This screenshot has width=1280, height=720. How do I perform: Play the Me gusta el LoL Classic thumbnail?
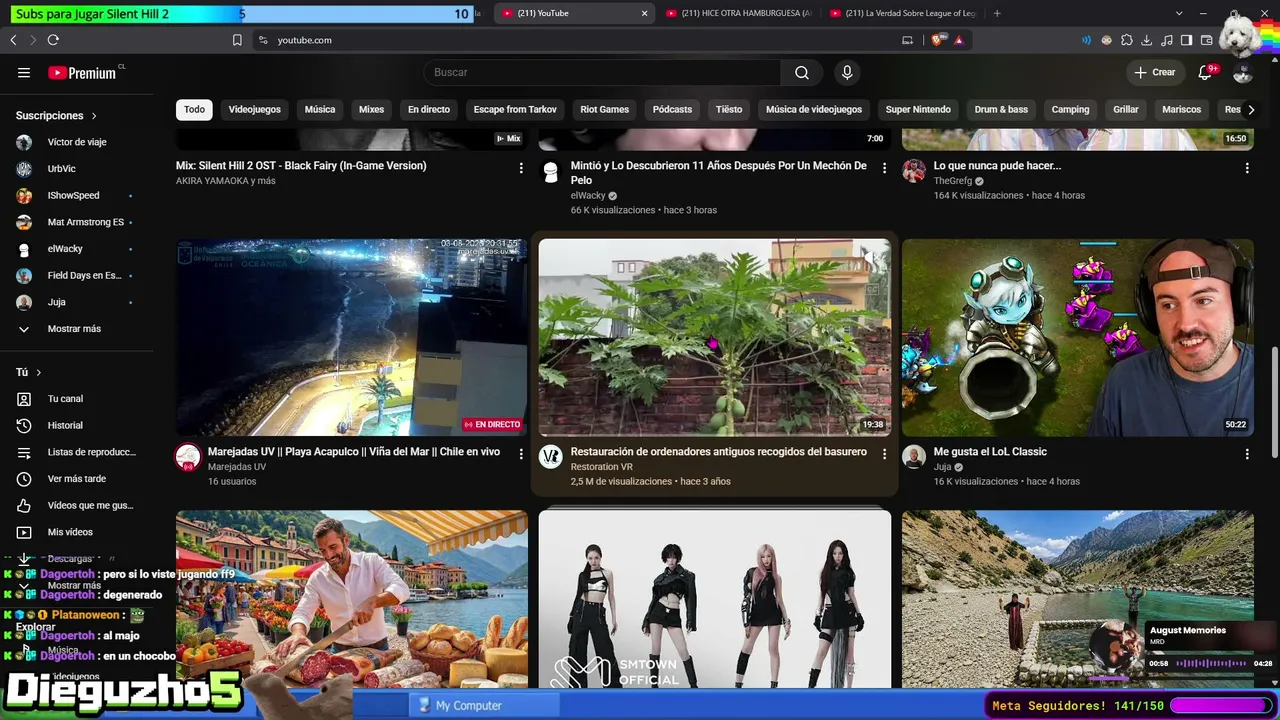[1078, 337]
